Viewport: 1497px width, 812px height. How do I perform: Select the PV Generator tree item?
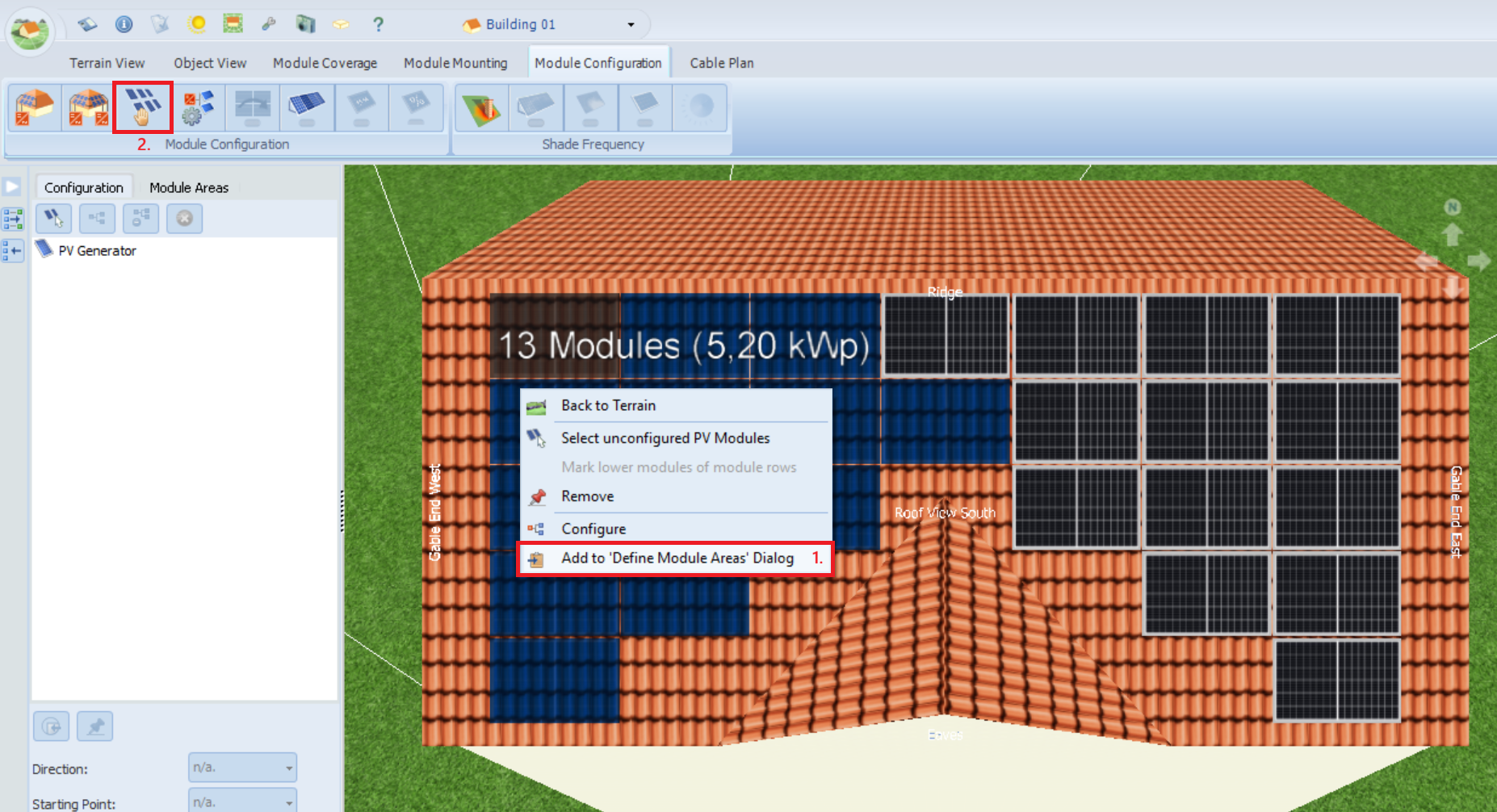click(97, 251)
